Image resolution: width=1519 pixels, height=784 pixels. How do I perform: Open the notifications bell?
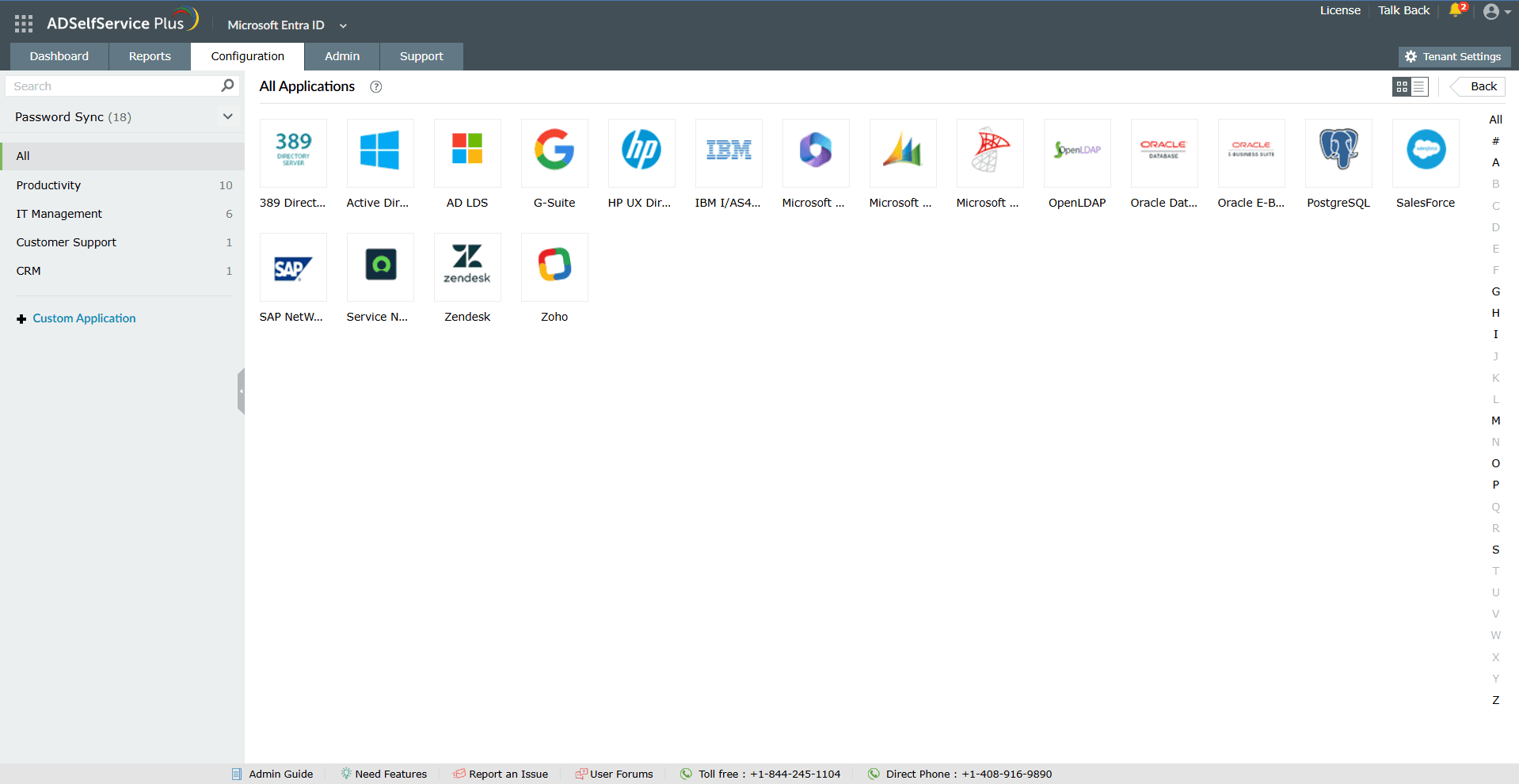click(x=1457, y=10)
